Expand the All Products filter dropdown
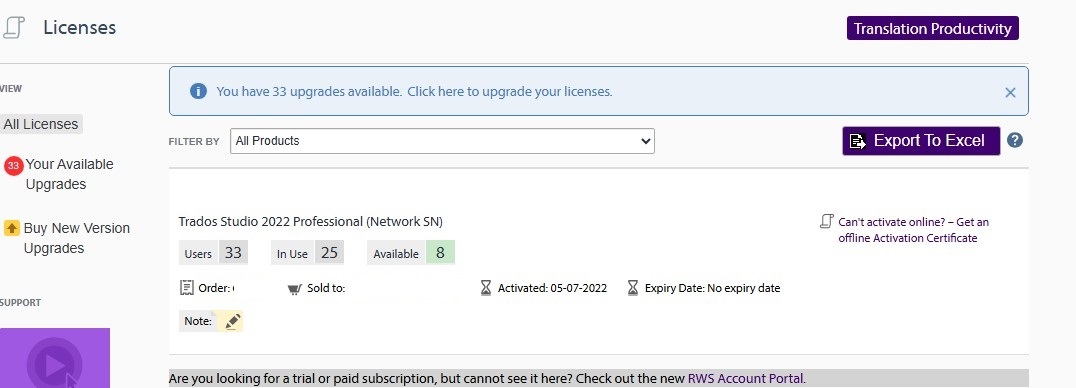1076x388 pixels. (x=442, y=141)
